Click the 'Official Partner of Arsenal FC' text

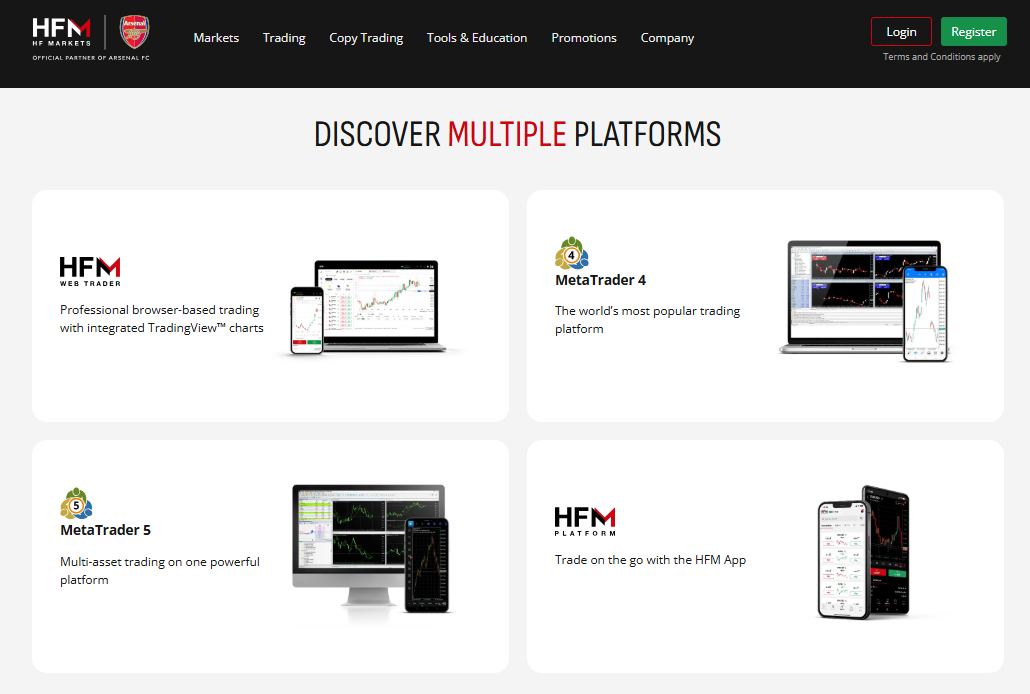coord(91,58)
